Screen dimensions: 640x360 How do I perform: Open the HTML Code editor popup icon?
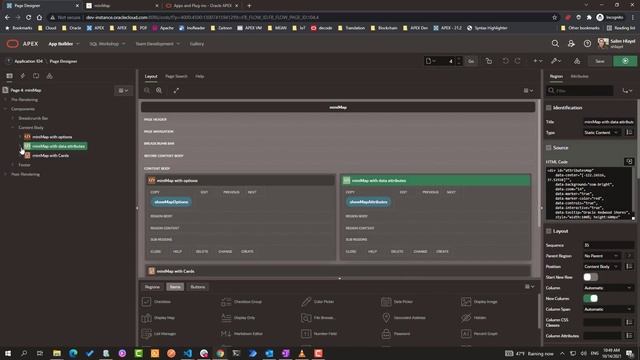click(629, 162)
